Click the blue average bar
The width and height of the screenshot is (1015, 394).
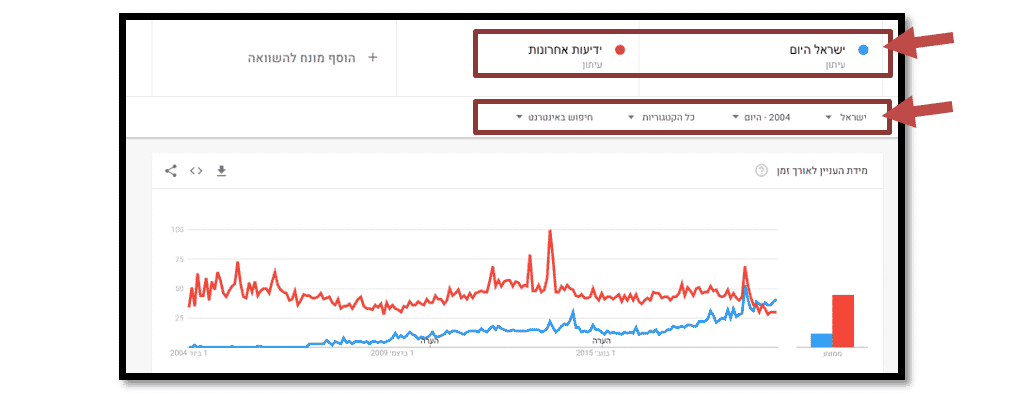pos(821,340)
